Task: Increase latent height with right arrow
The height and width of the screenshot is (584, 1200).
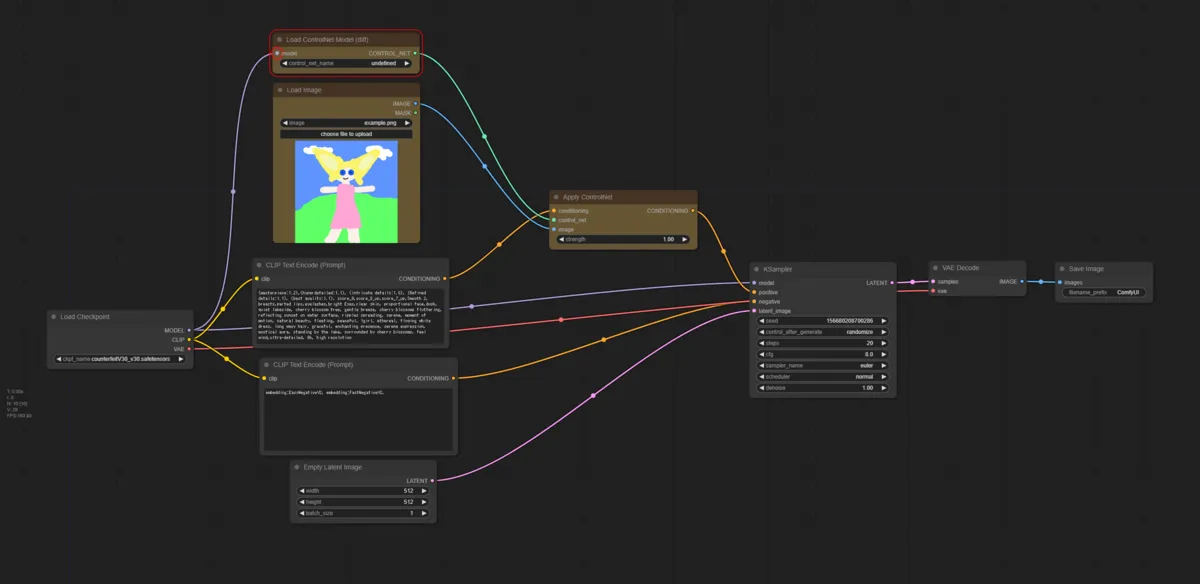Action: pos(424,502)
